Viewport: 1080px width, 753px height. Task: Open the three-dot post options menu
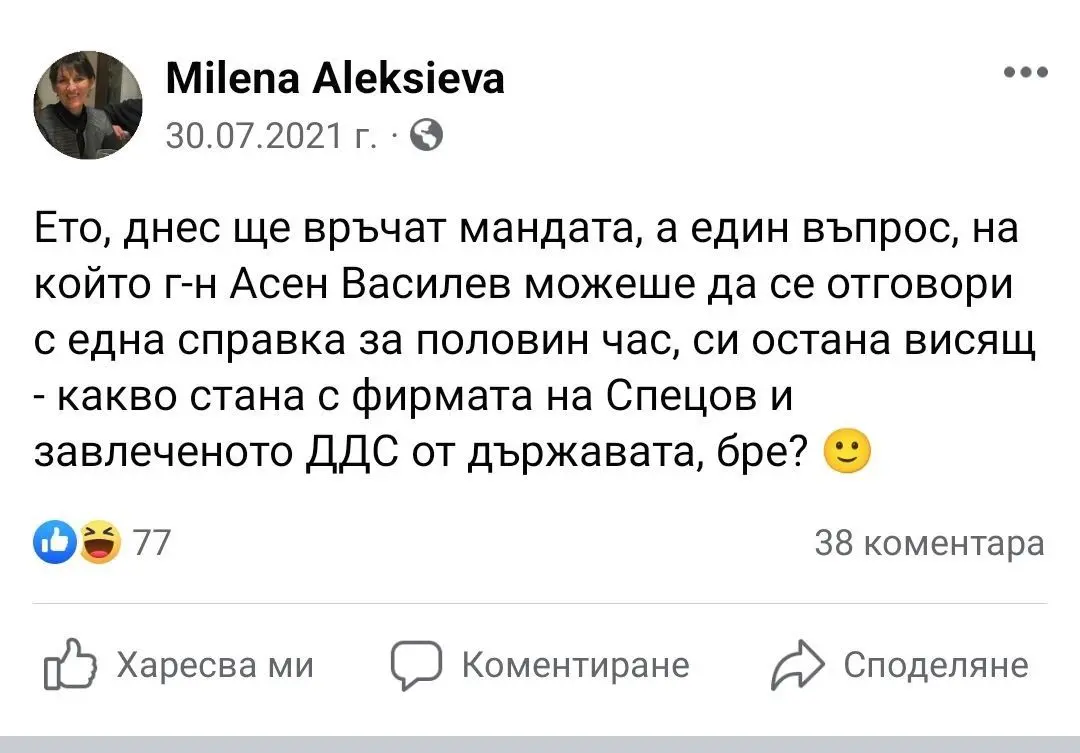(x=1026, y=73)
